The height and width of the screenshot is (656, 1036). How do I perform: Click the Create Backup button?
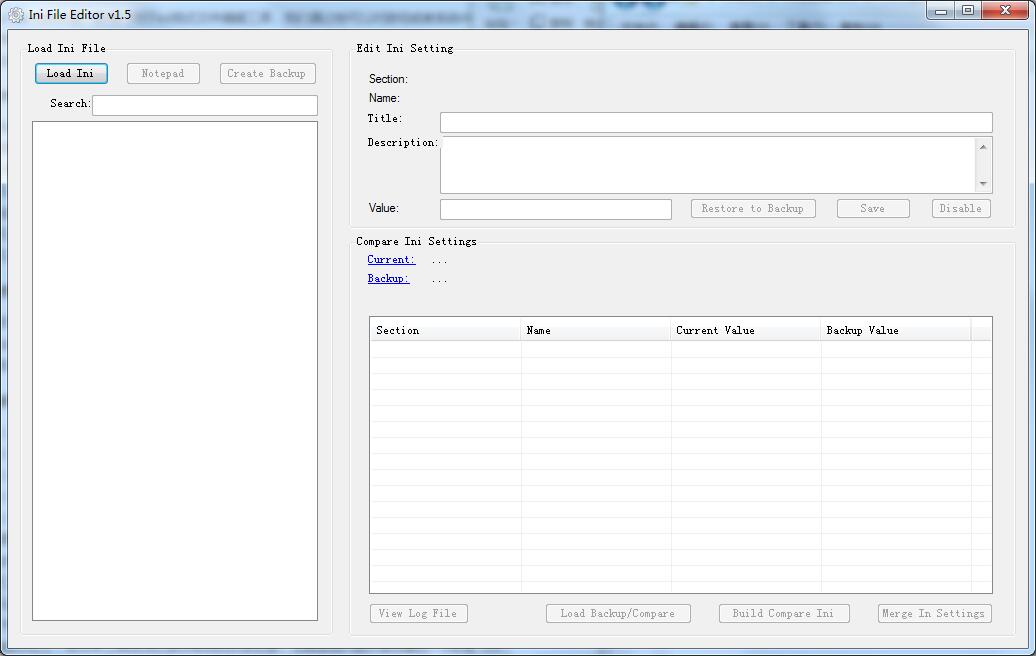click(x=267, y=73)
